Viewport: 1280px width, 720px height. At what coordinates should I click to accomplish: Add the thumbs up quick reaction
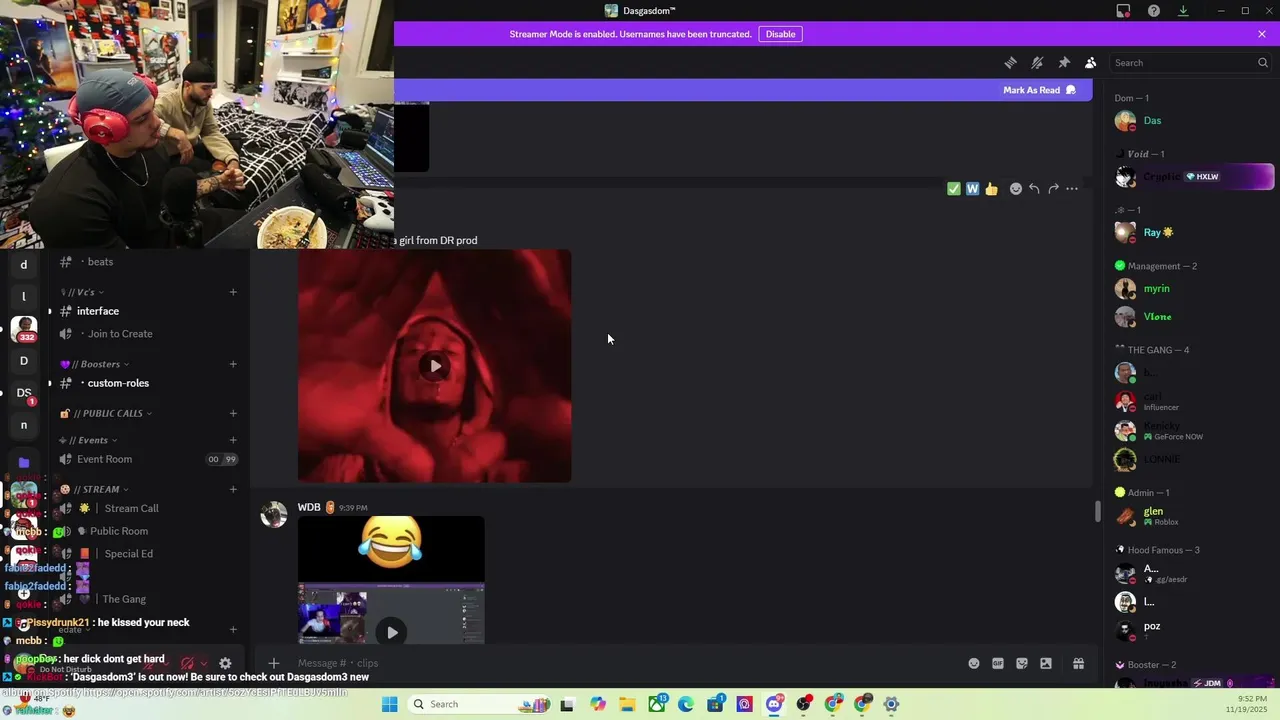coord(991,188)
